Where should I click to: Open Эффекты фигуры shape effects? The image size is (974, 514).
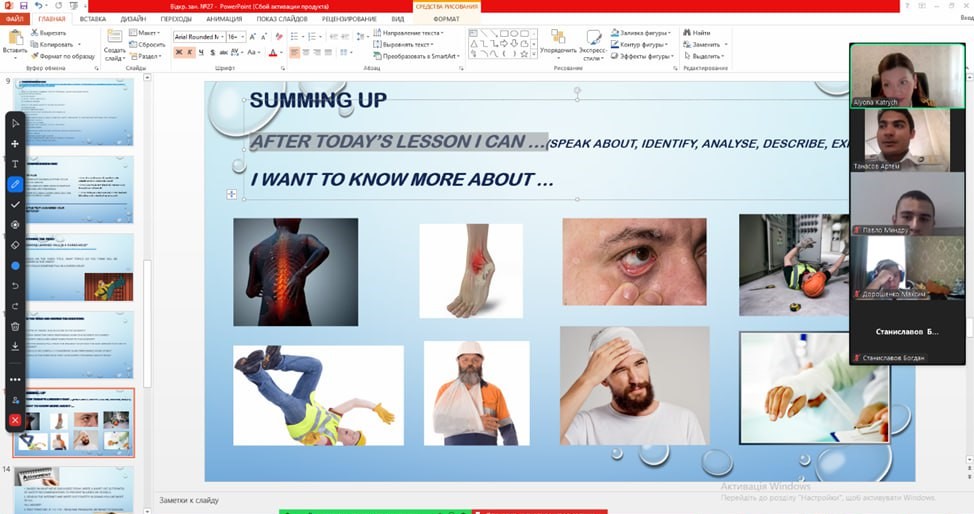tap(642, 56)
